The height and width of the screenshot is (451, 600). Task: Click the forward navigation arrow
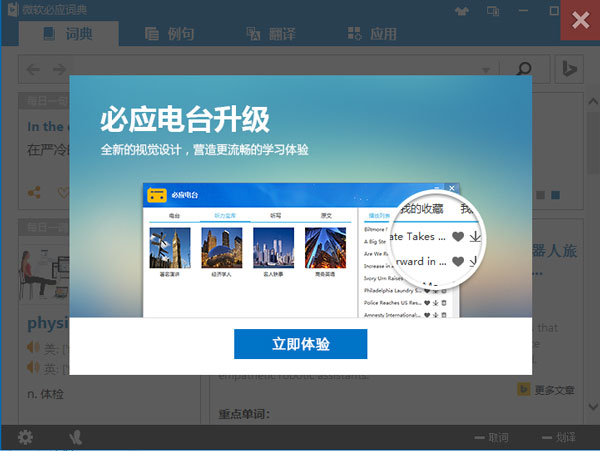pos(60,69)
